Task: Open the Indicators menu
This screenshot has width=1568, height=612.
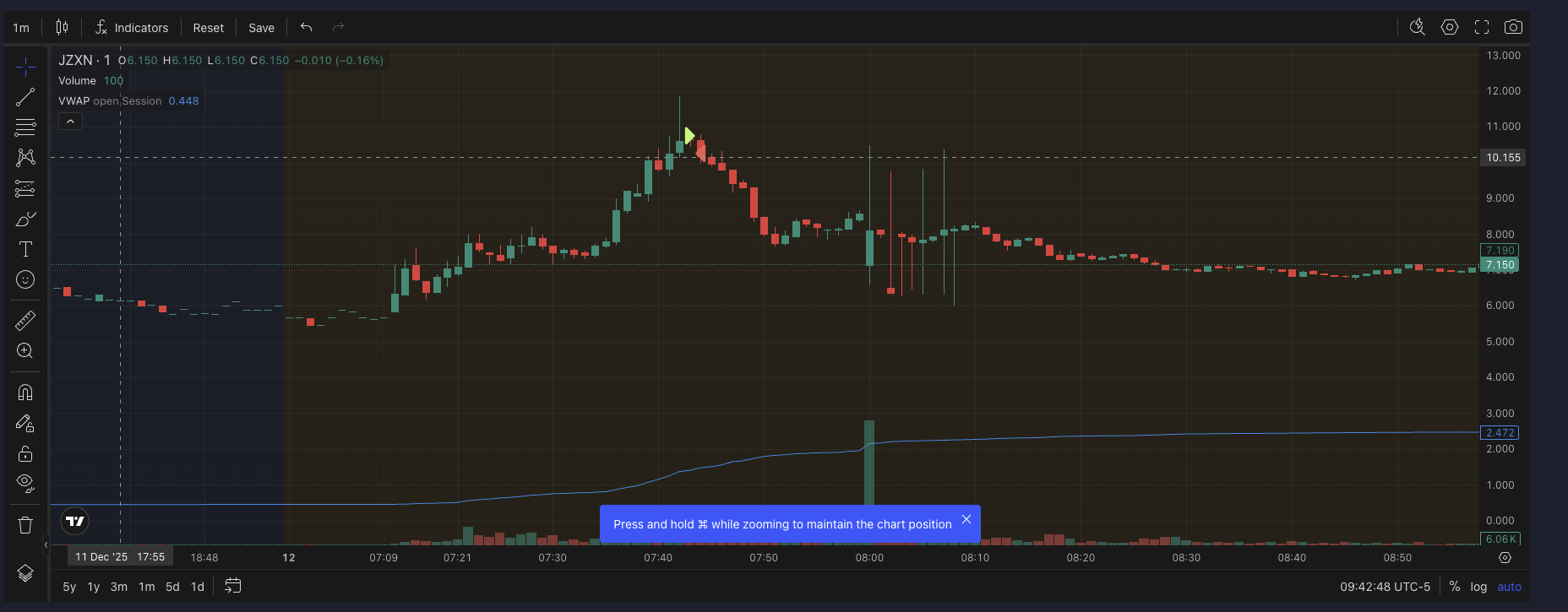Action: [132, 28]
